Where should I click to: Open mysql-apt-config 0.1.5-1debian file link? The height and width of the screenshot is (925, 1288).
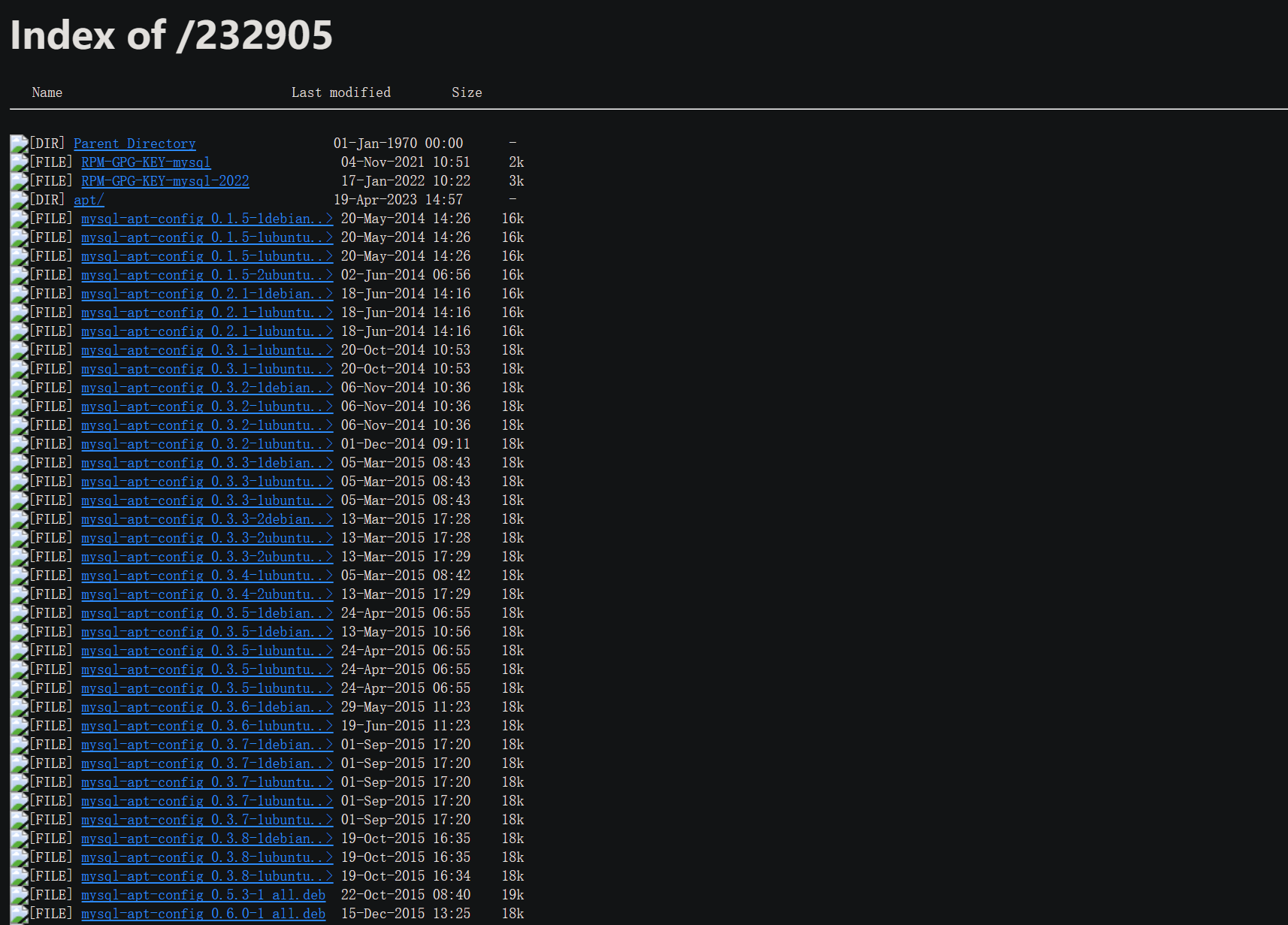click(207, 219)
